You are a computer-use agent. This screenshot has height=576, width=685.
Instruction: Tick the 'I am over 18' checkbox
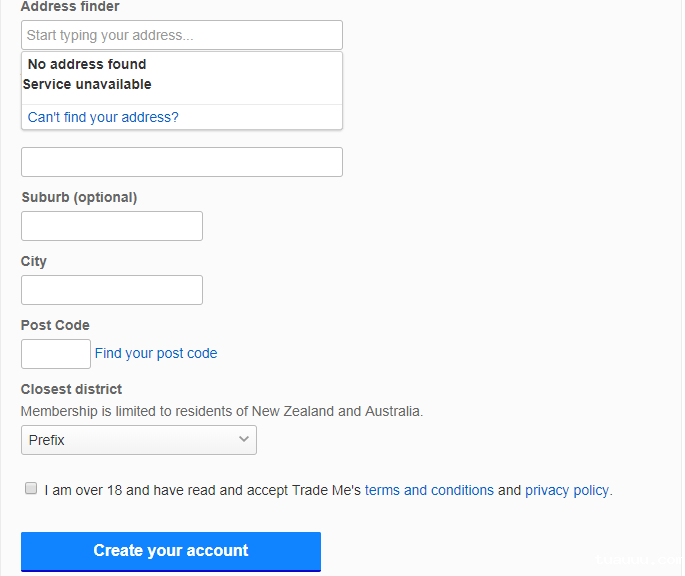pos(31,489)
